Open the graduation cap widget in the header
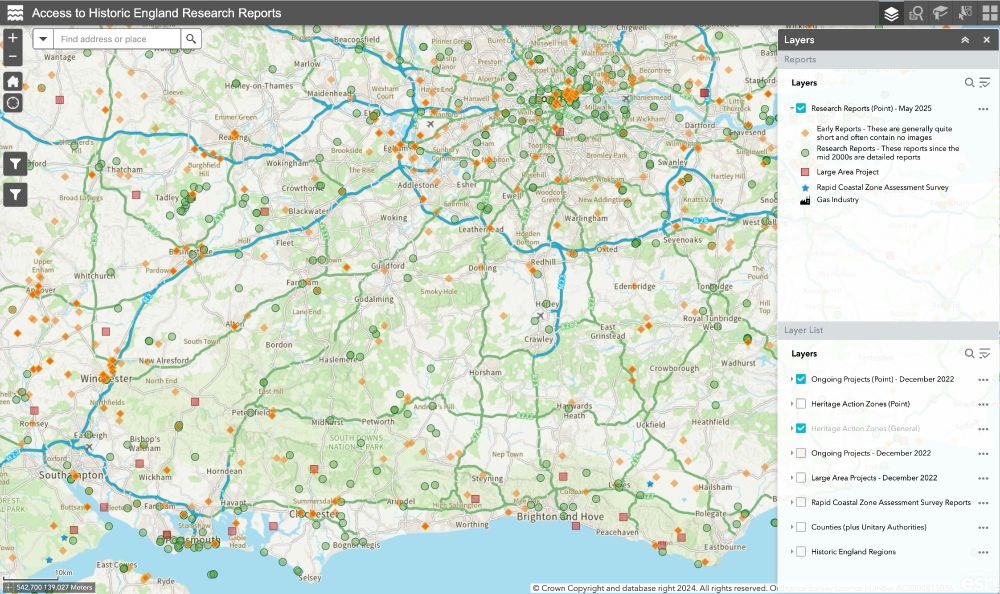 940,13
